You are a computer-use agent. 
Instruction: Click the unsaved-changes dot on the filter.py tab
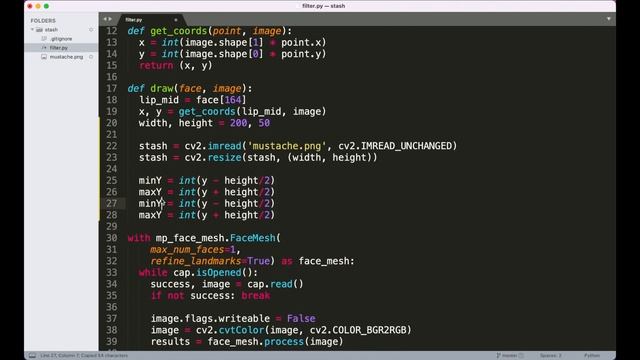176,20
